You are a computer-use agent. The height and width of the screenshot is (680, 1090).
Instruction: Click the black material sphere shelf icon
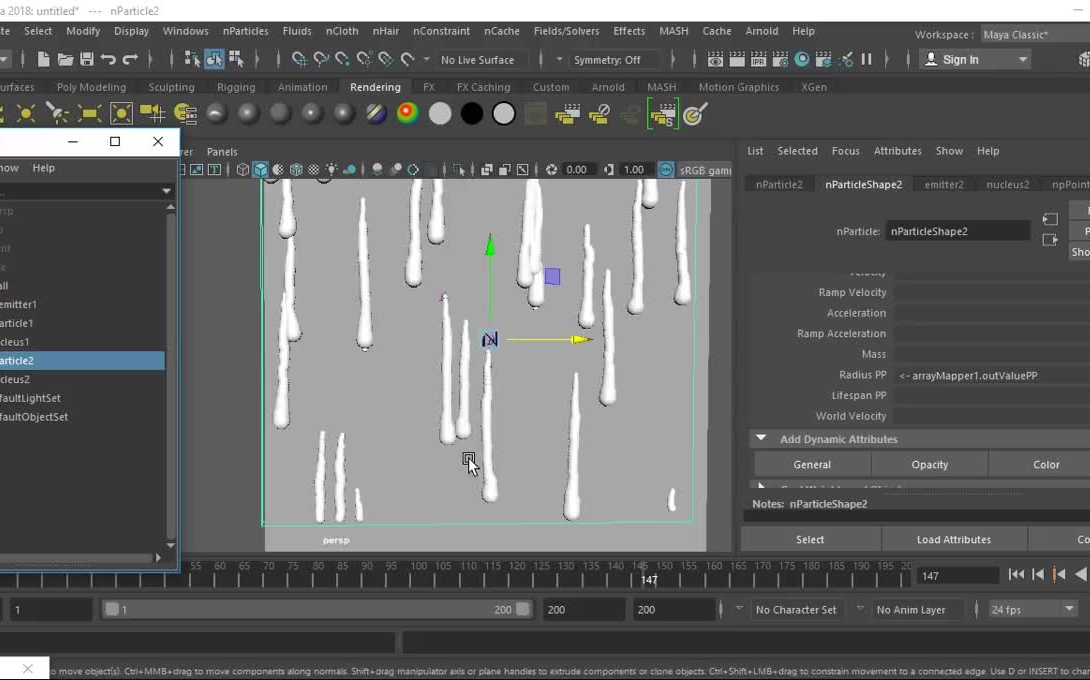[x=471, y=114]
